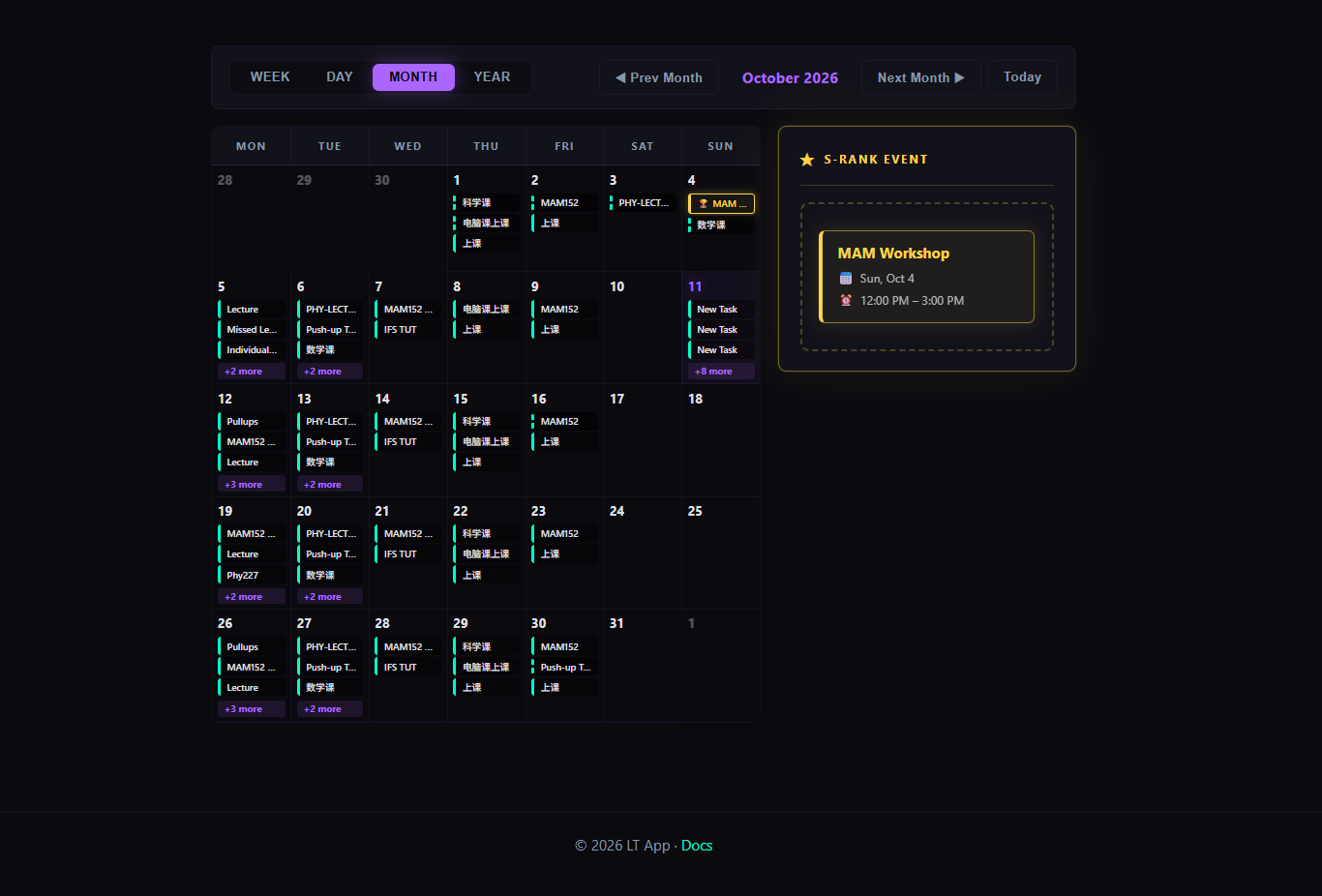The width and height of the screenshot is (1322, 896).
Task: Jump to Today
Action: click(x=1023, y=77)
